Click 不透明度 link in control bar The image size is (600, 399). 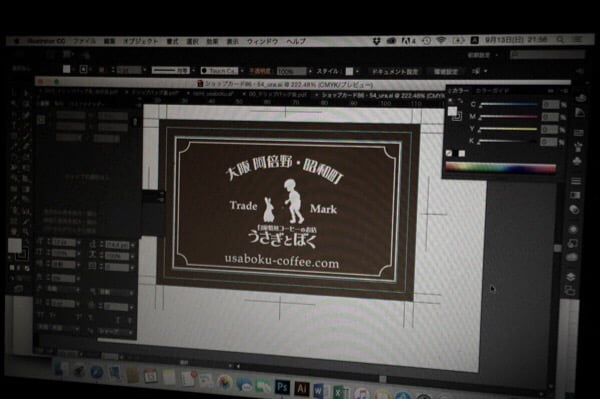(x=260, y=71)
